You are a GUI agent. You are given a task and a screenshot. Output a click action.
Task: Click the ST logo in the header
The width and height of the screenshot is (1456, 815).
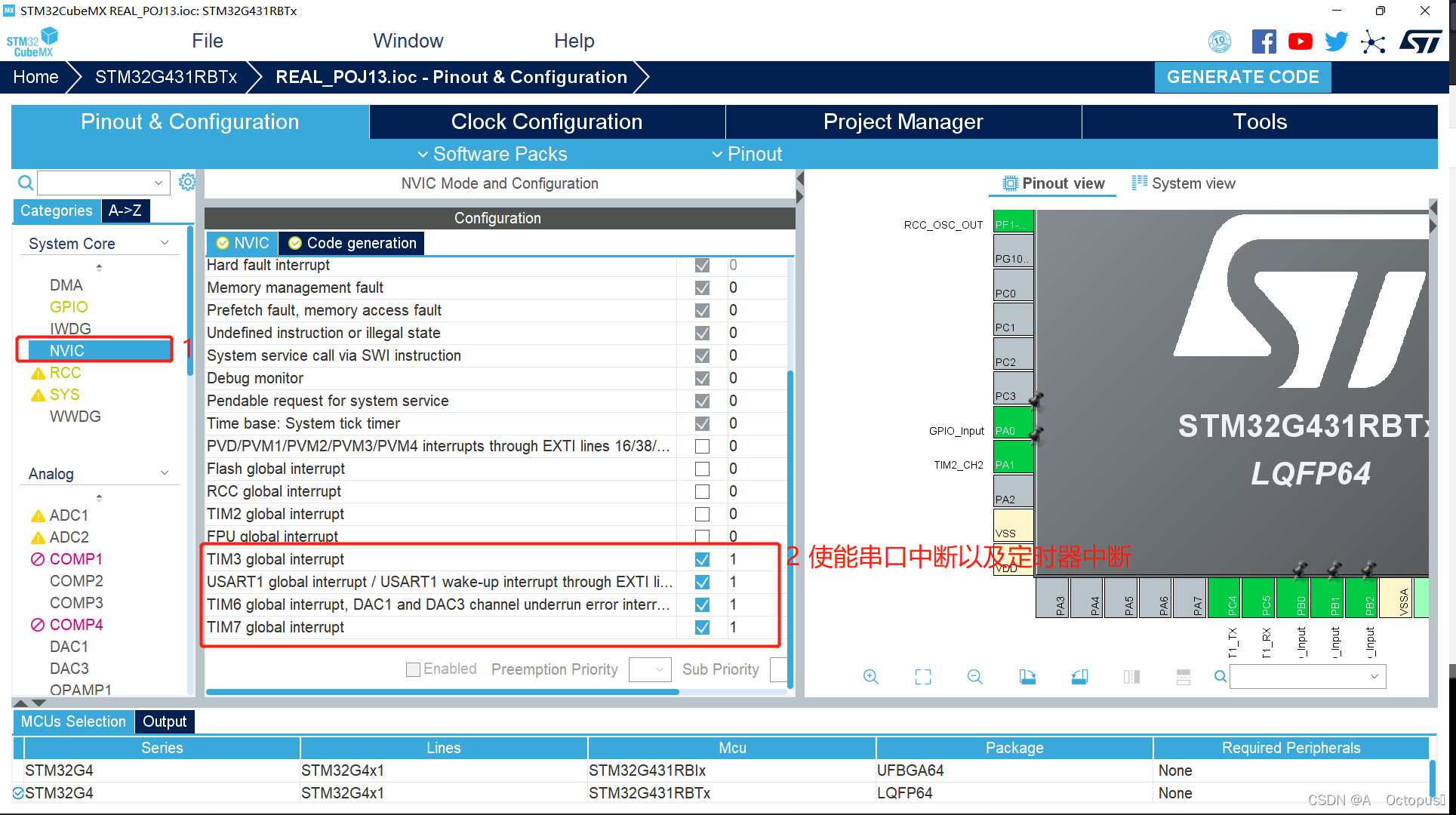pyautogui.click(x=1421, y=42)
